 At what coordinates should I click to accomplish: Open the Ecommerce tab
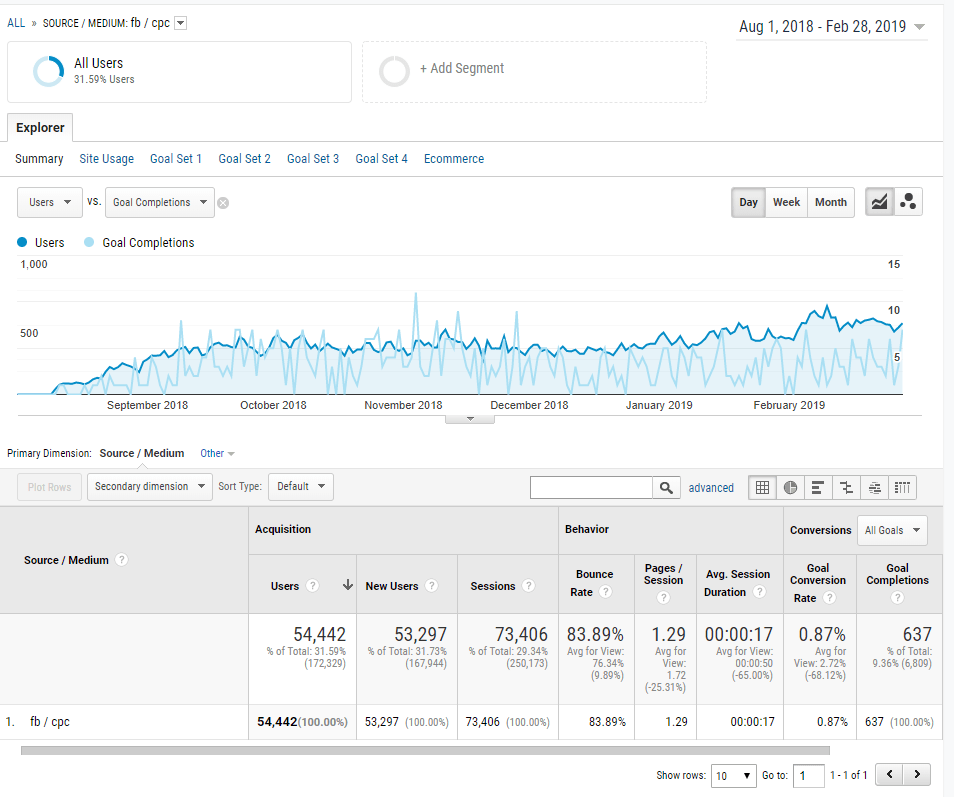click(453, 159)
